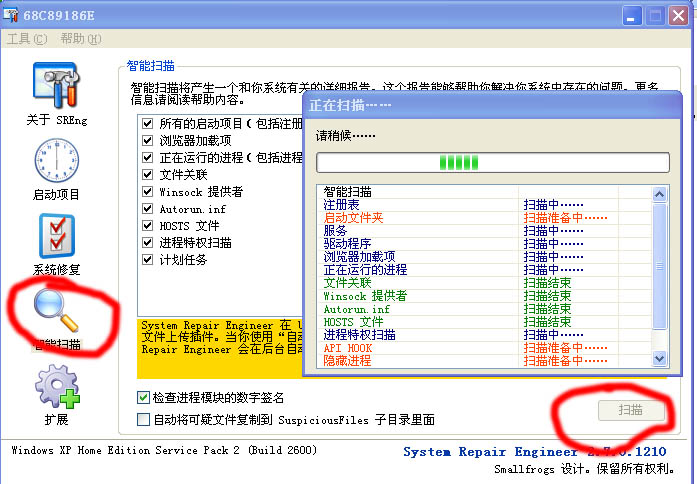
Task: Open the 扩展 gear icon
Action: [x=57, y=386]
